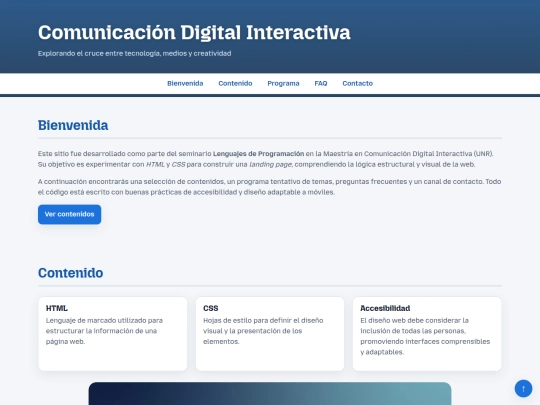Select the Accesibilidad card

pos(427,334)
